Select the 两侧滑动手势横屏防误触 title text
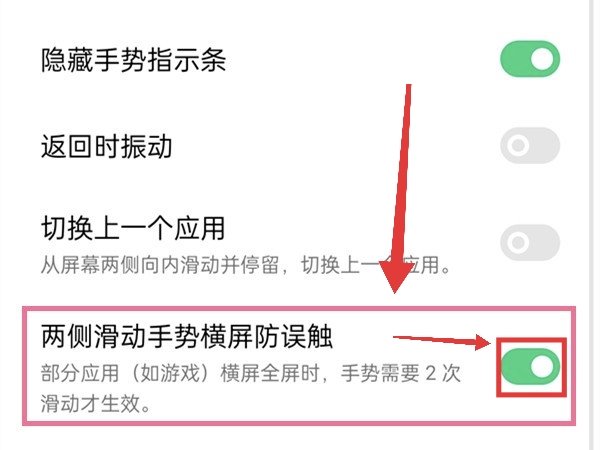Image resolution: width=600 pixels, height=450 pixels. [x=187, y=336]
